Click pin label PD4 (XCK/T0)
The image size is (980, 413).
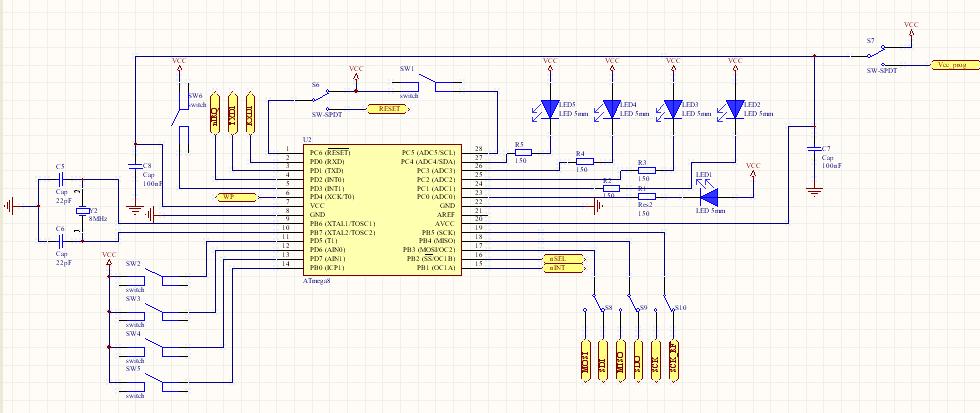pos(330,197)
